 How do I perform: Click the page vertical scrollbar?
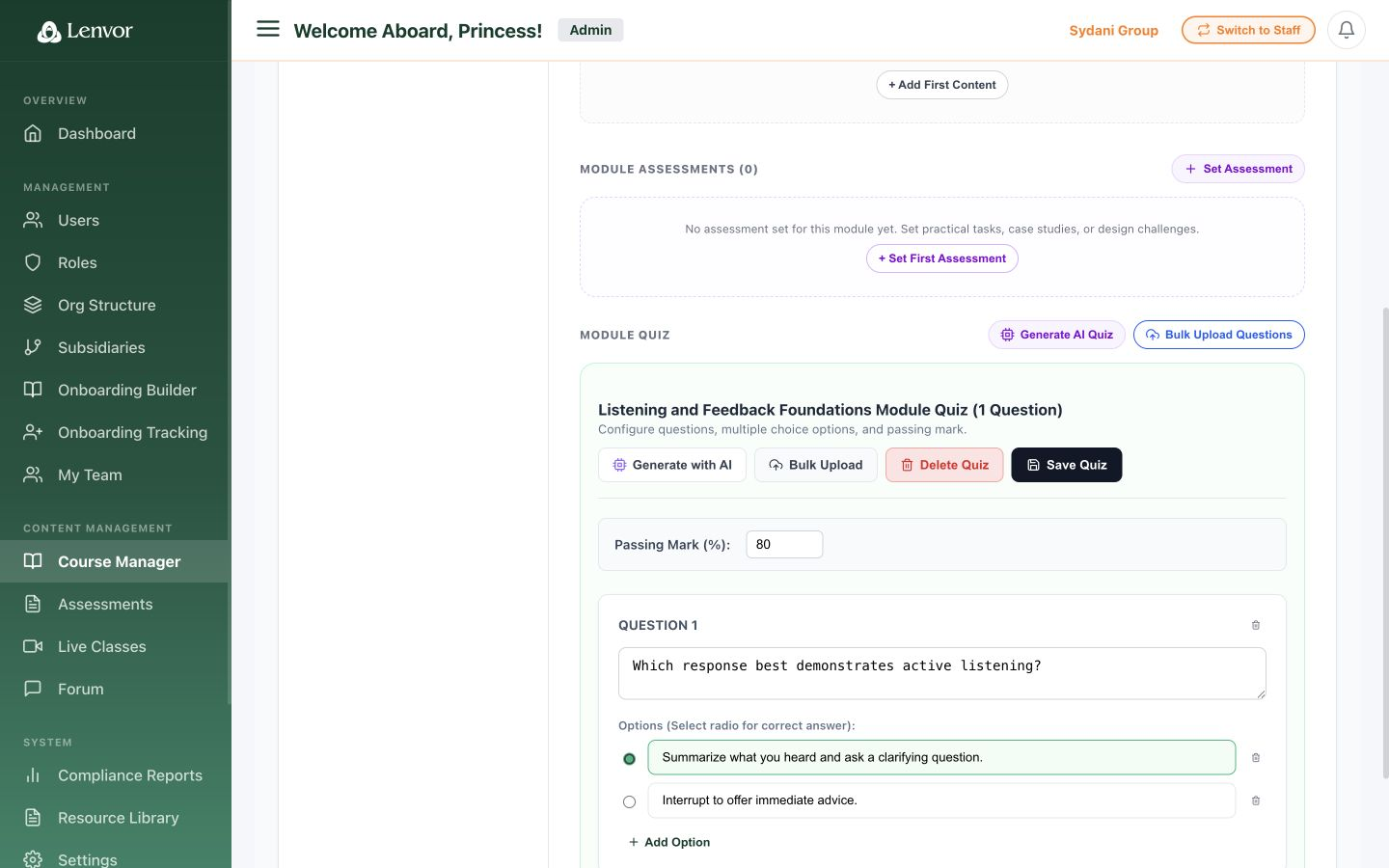click(x=1385, y=543)
